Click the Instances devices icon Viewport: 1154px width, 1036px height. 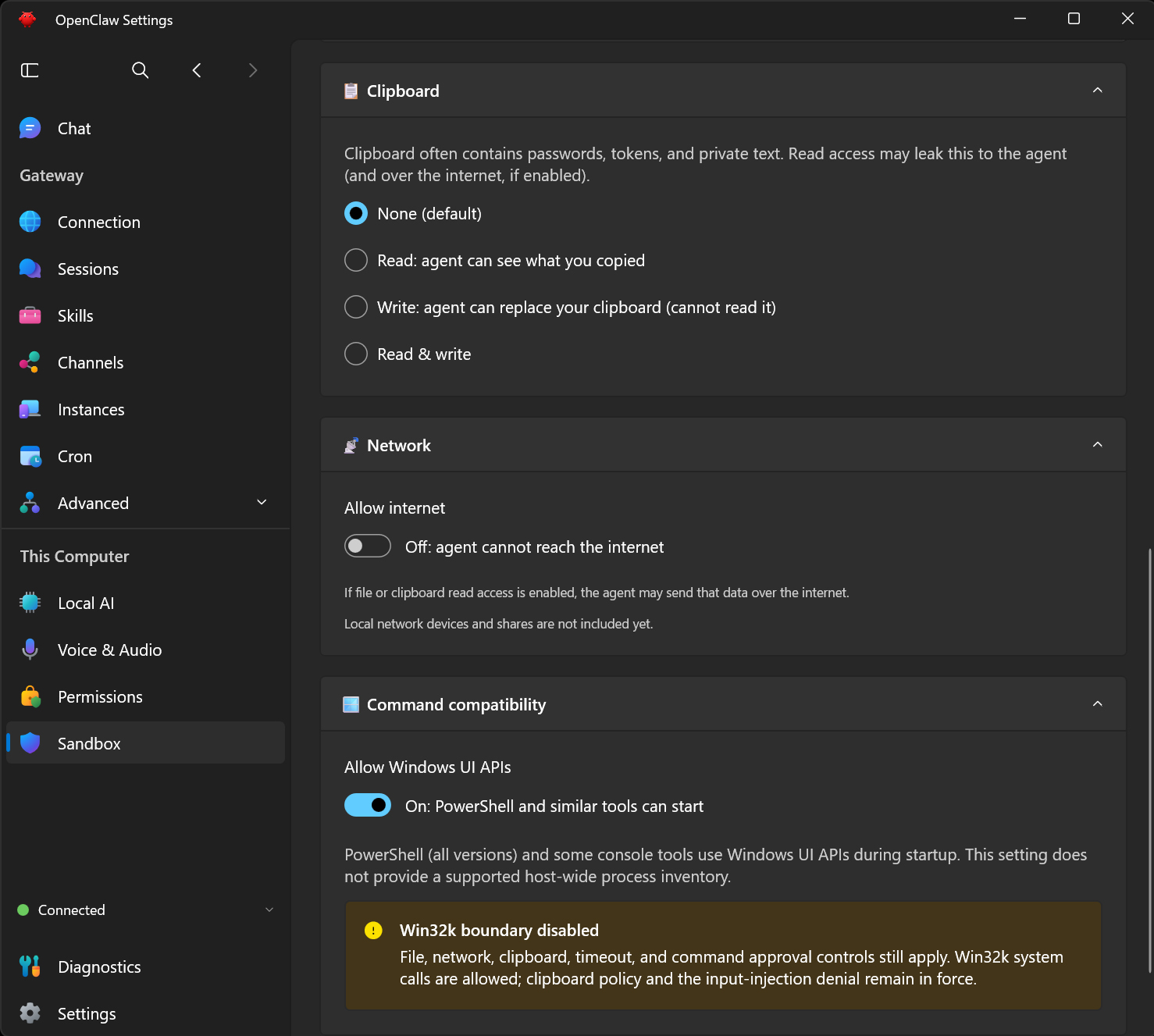tap(30, 409)
